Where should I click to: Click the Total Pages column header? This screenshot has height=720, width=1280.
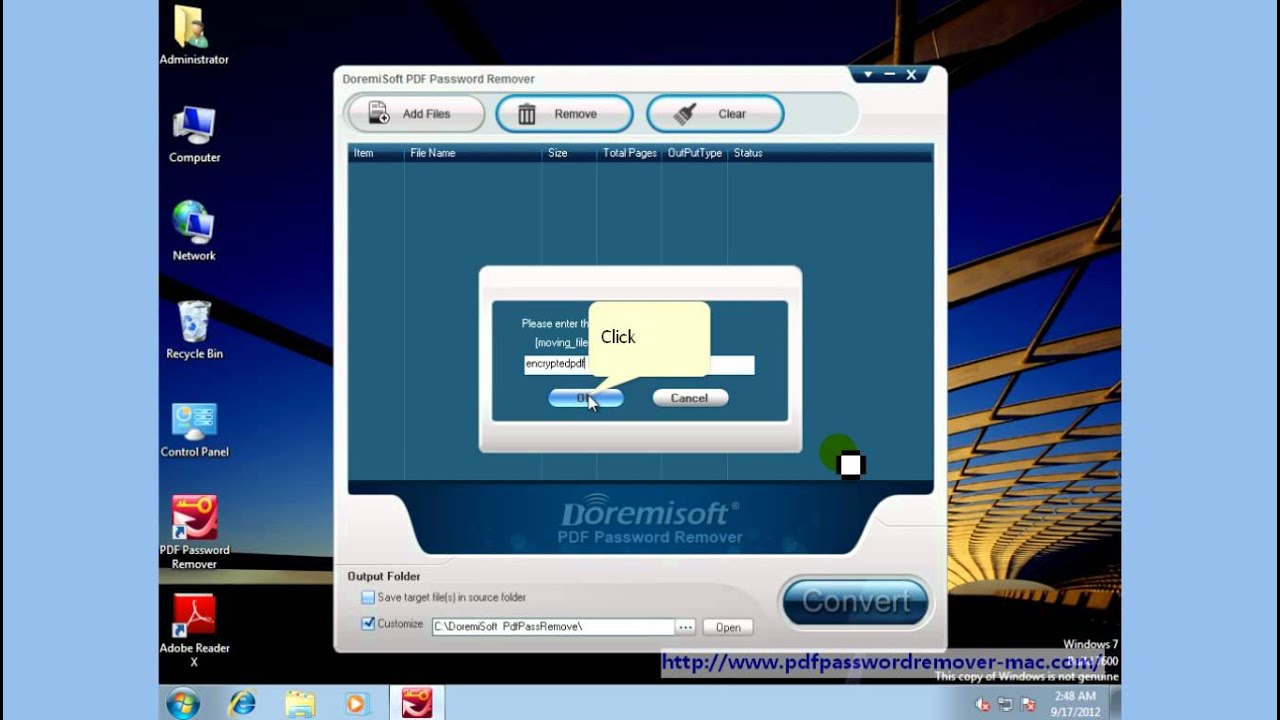[629, 153]
